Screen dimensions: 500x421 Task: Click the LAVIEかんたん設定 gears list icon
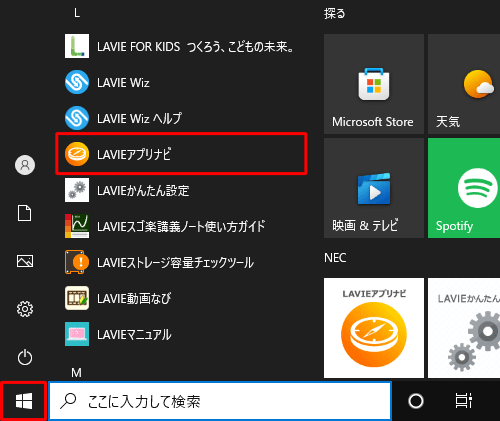coord(77,190)
